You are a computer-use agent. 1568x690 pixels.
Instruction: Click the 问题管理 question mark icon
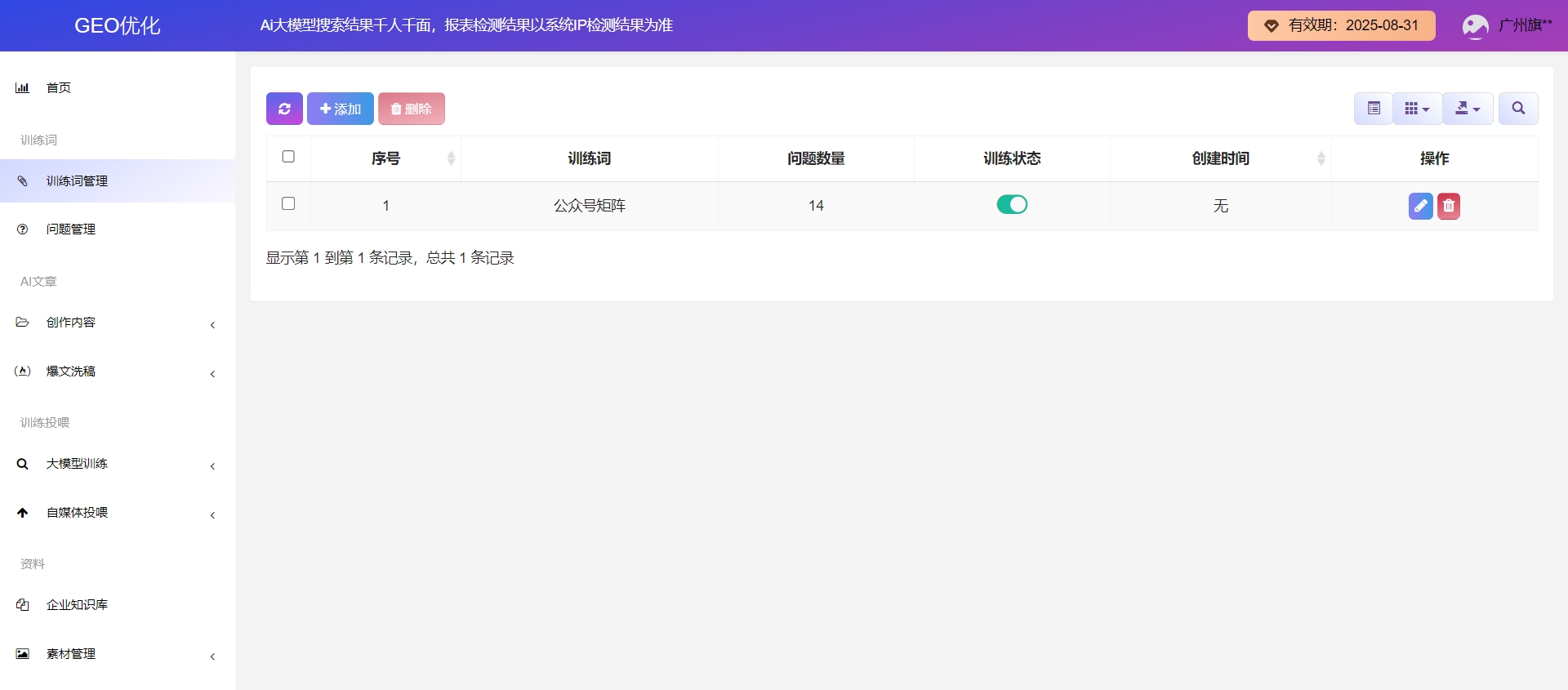22,229
